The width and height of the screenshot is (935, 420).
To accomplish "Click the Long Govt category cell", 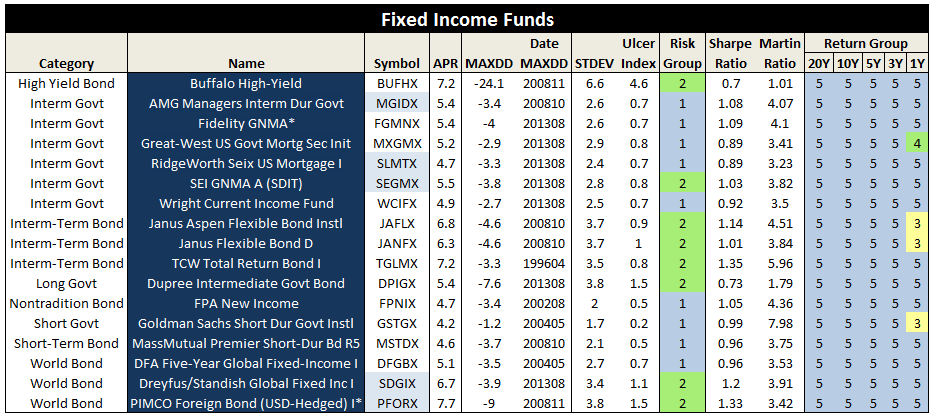I will [x=67, y=283].
